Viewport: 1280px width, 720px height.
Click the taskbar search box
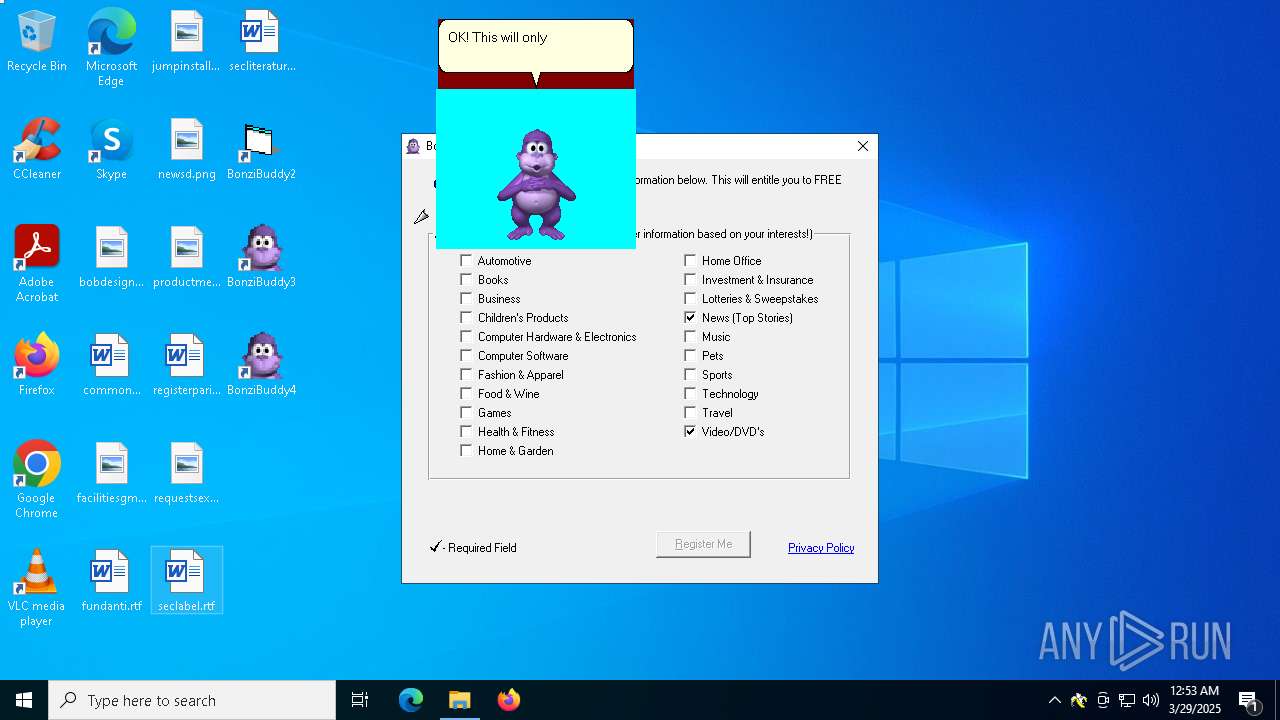192,700
